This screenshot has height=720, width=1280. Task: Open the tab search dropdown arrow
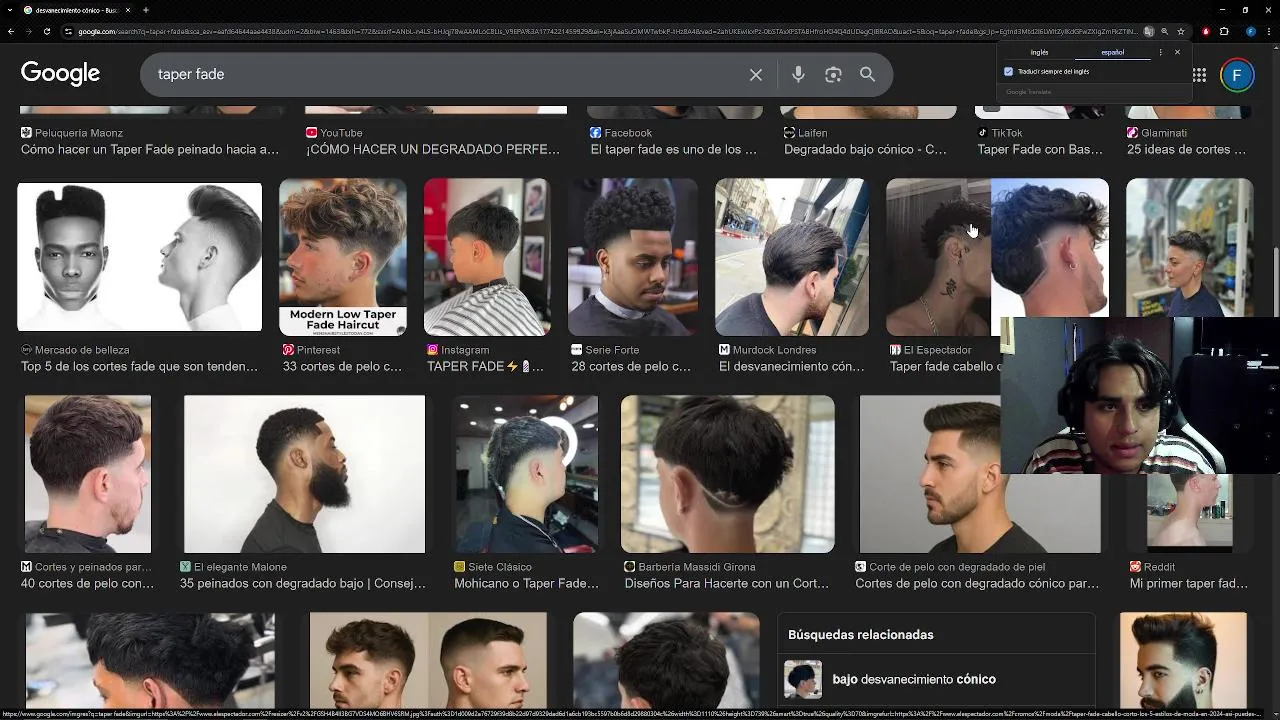click(x=11, y=10)
